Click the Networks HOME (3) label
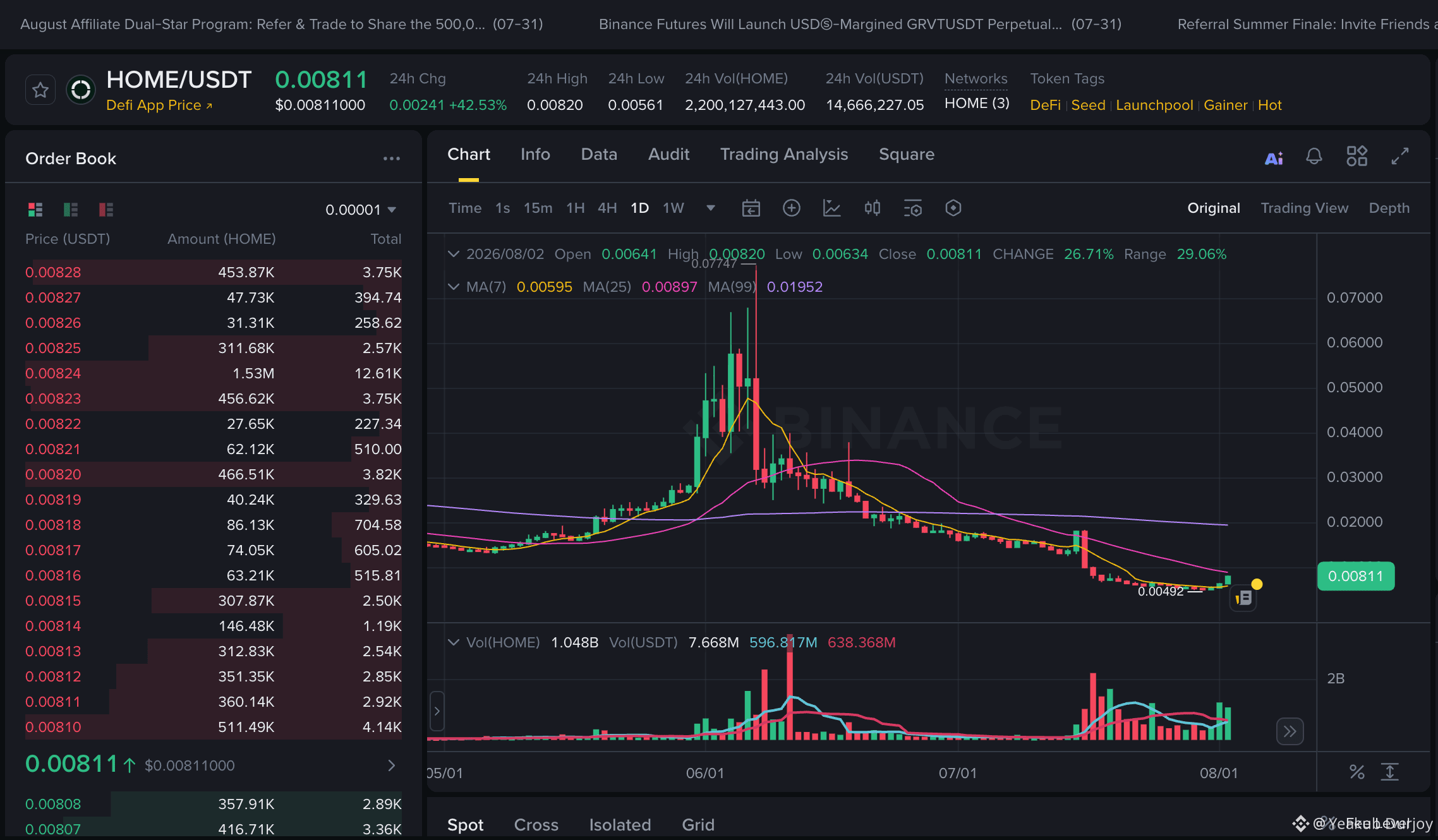Image resolution: width=1438 pixels, height=840 pixels. tap(977, 104)
